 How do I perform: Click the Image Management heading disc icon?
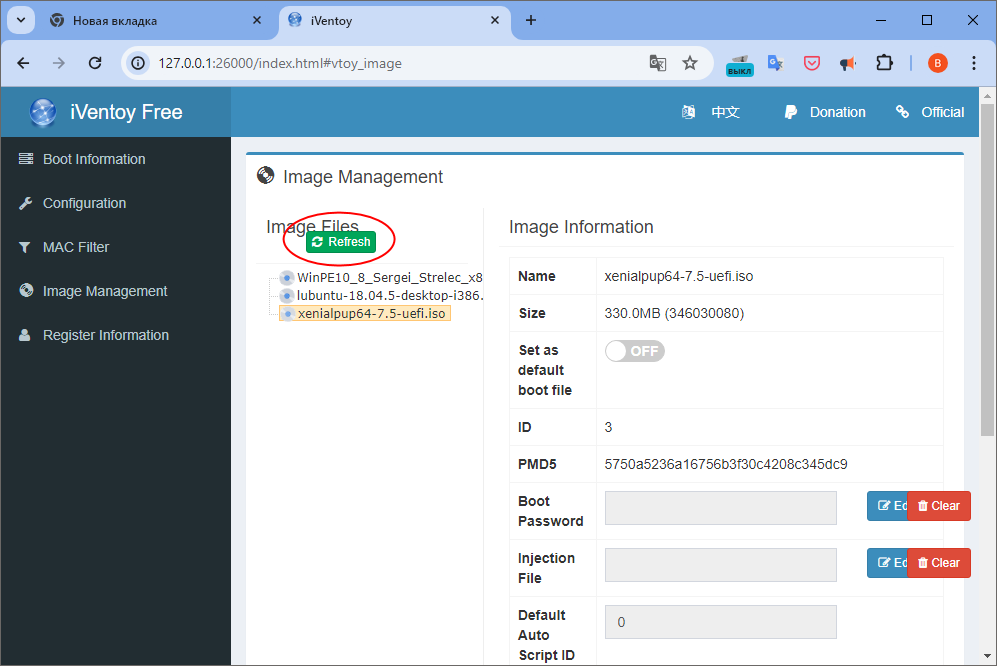click(265, 175)
